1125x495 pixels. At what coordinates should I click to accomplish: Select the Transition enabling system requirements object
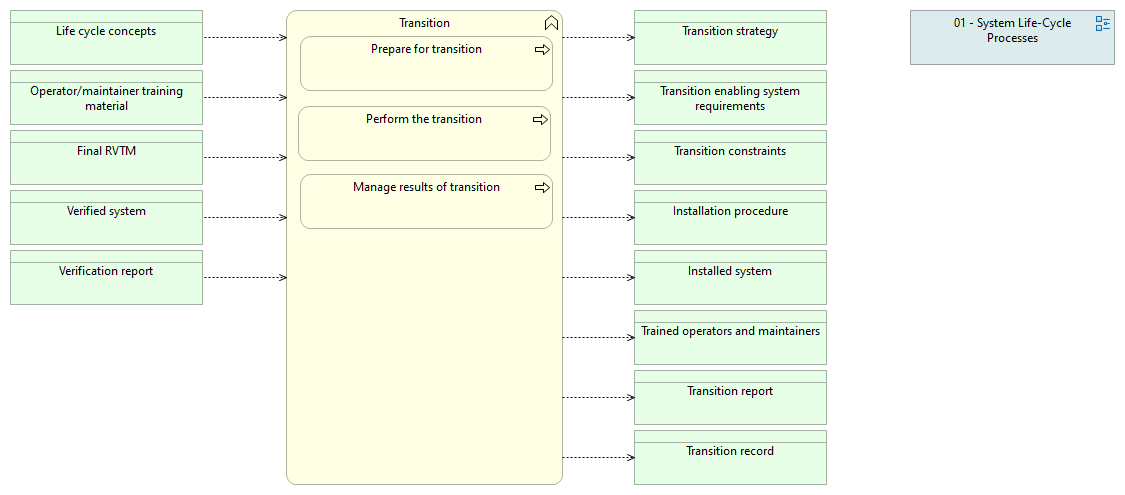coord(730,98)
